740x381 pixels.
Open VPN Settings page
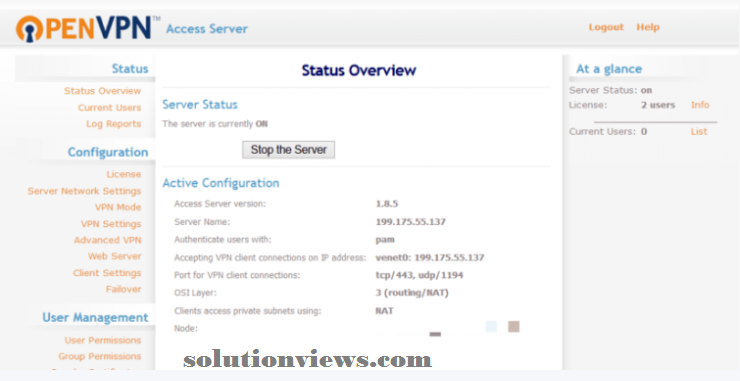tap(111, 224)
